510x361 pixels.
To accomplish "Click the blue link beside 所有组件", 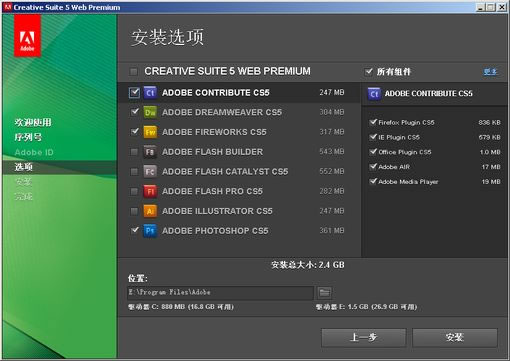I will pos(490,72).
